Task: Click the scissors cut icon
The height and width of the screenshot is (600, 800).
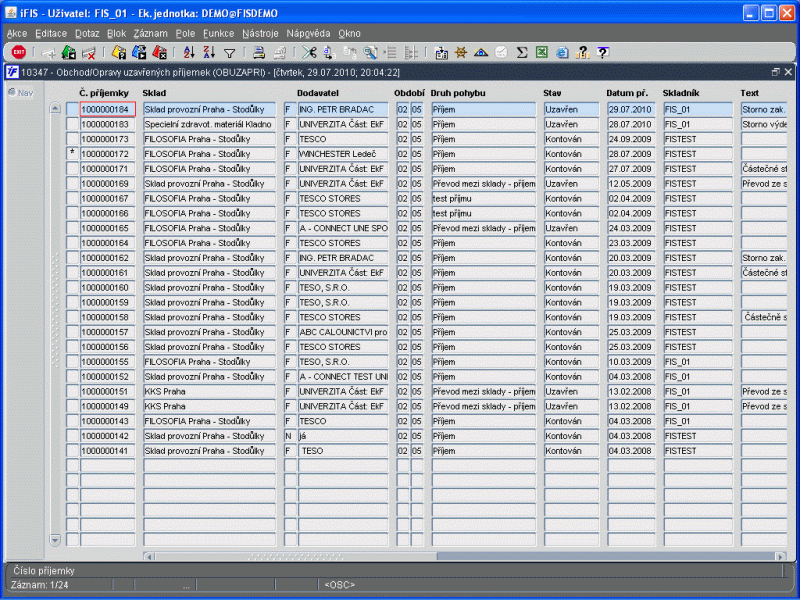Action: pyautogui.click(x=309, y=52)
